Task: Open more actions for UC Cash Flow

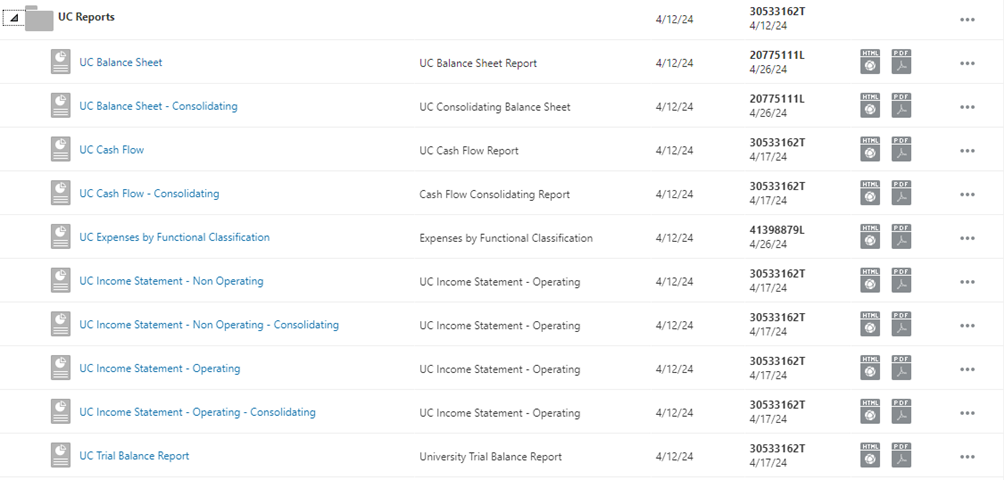Action: pos(967,150)
